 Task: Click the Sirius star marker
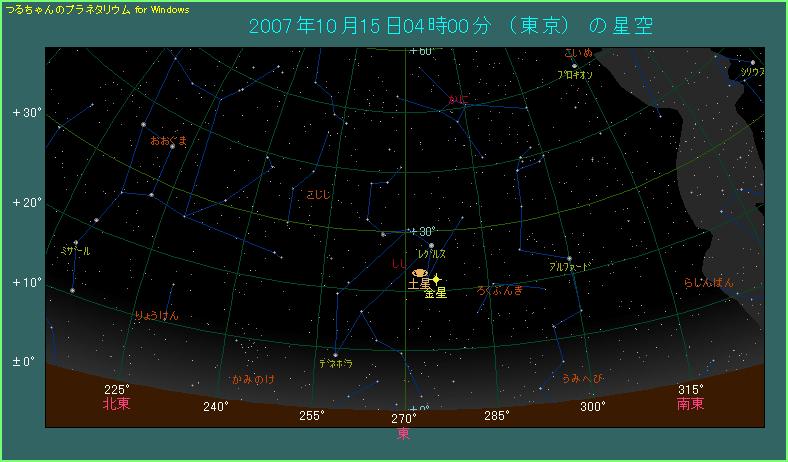point(751,63)
